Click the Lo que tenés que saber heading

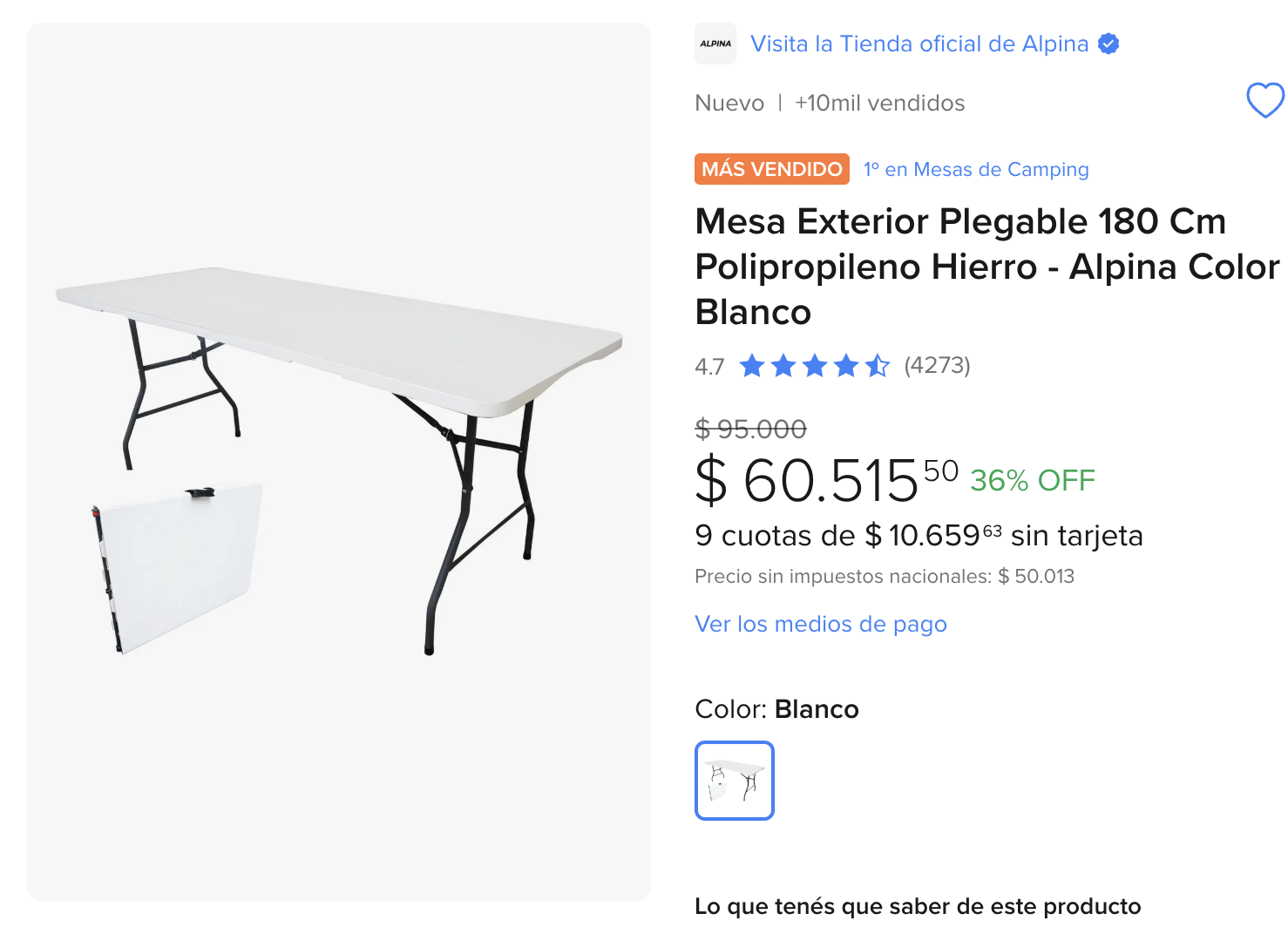coord(918,906)
